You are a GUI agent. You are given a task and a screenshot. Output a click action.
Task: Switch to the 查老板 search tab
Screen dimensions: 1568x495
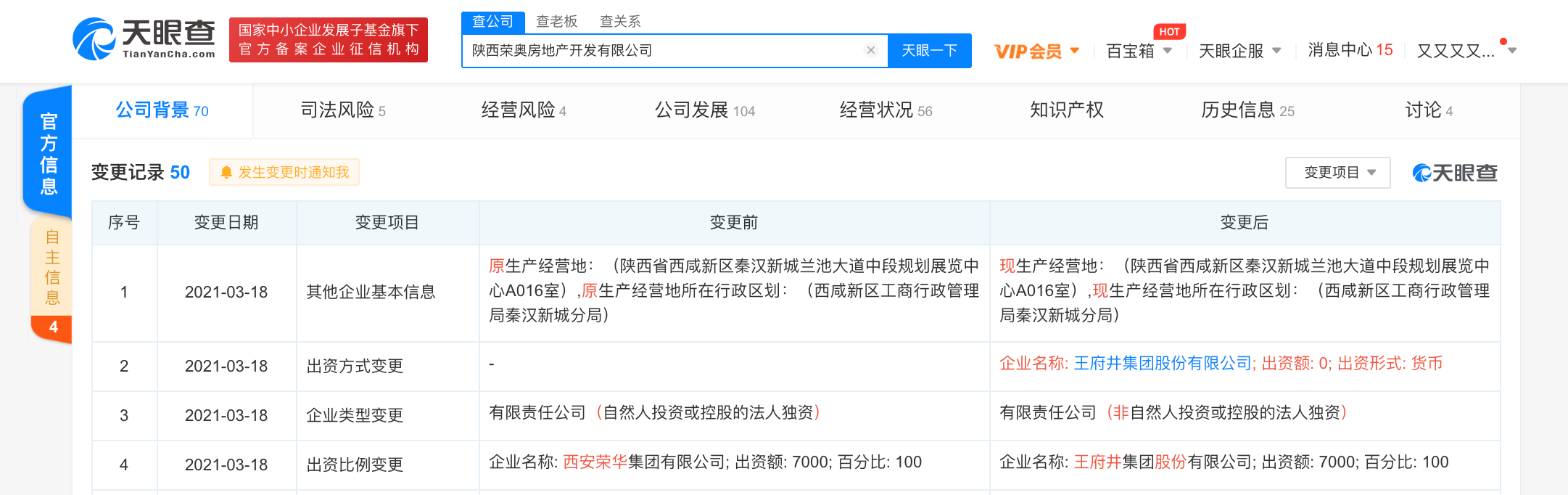[556, 22]
